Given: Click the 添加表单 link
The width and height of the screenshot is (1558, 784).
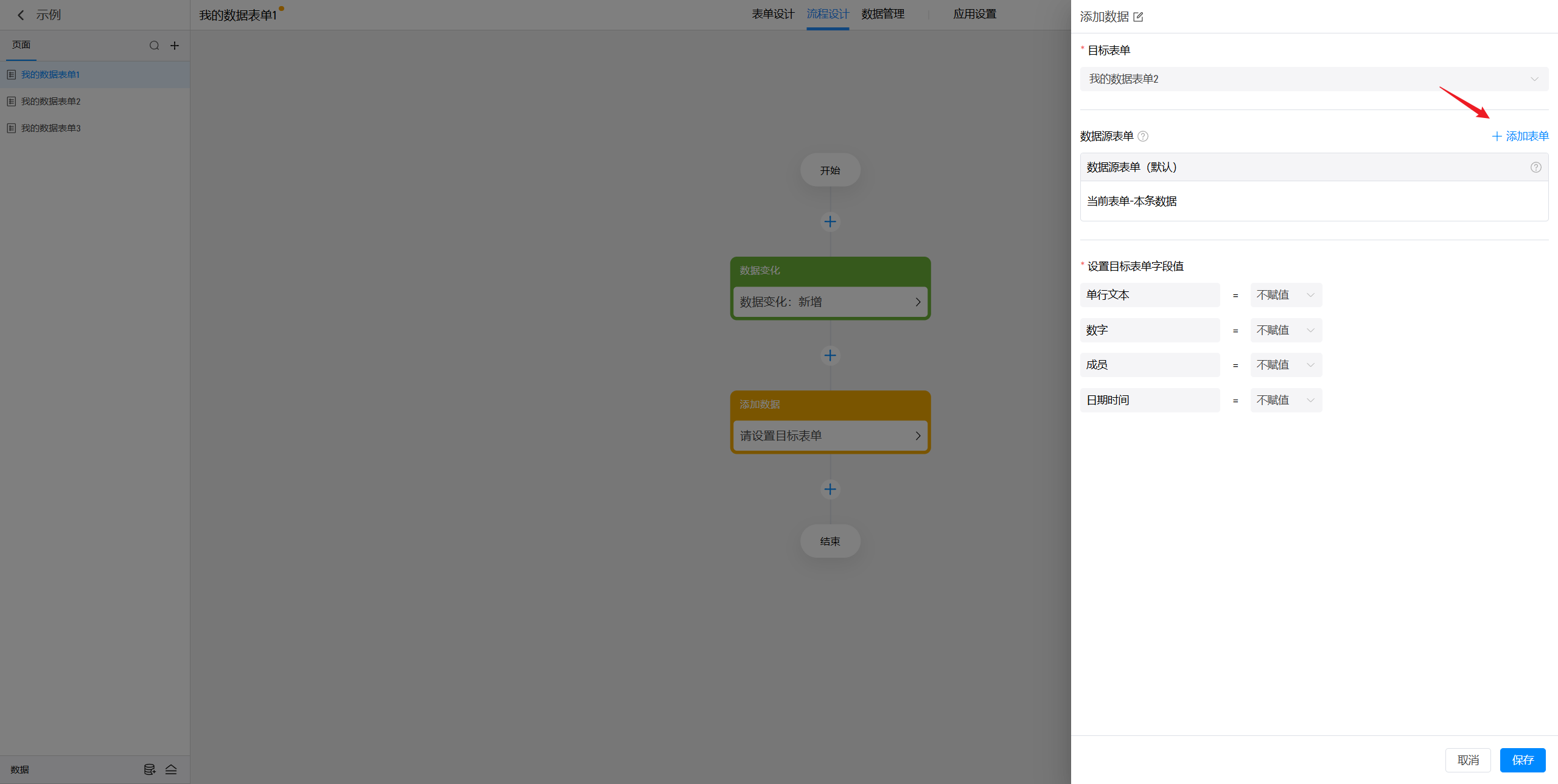Looking at the screenshot, I should 1520,136.
